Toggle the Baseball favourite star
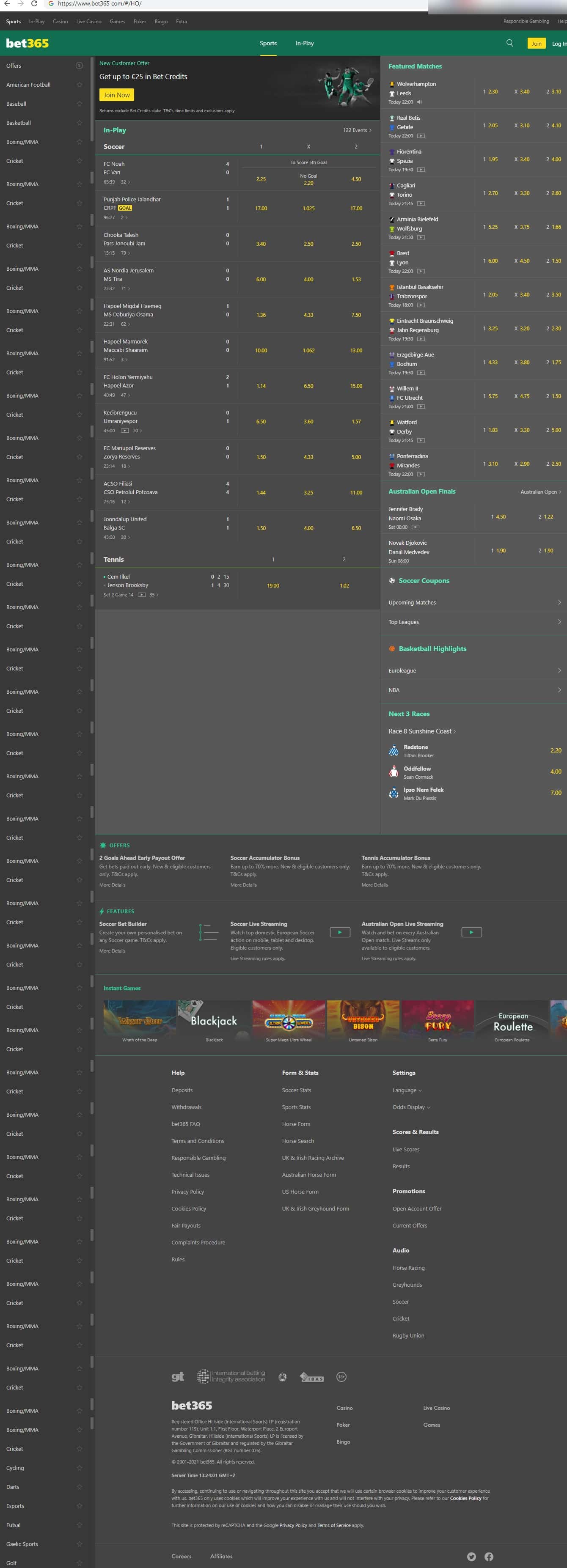This screenshot has height=1568, width=567. click(x=79, y=104)
